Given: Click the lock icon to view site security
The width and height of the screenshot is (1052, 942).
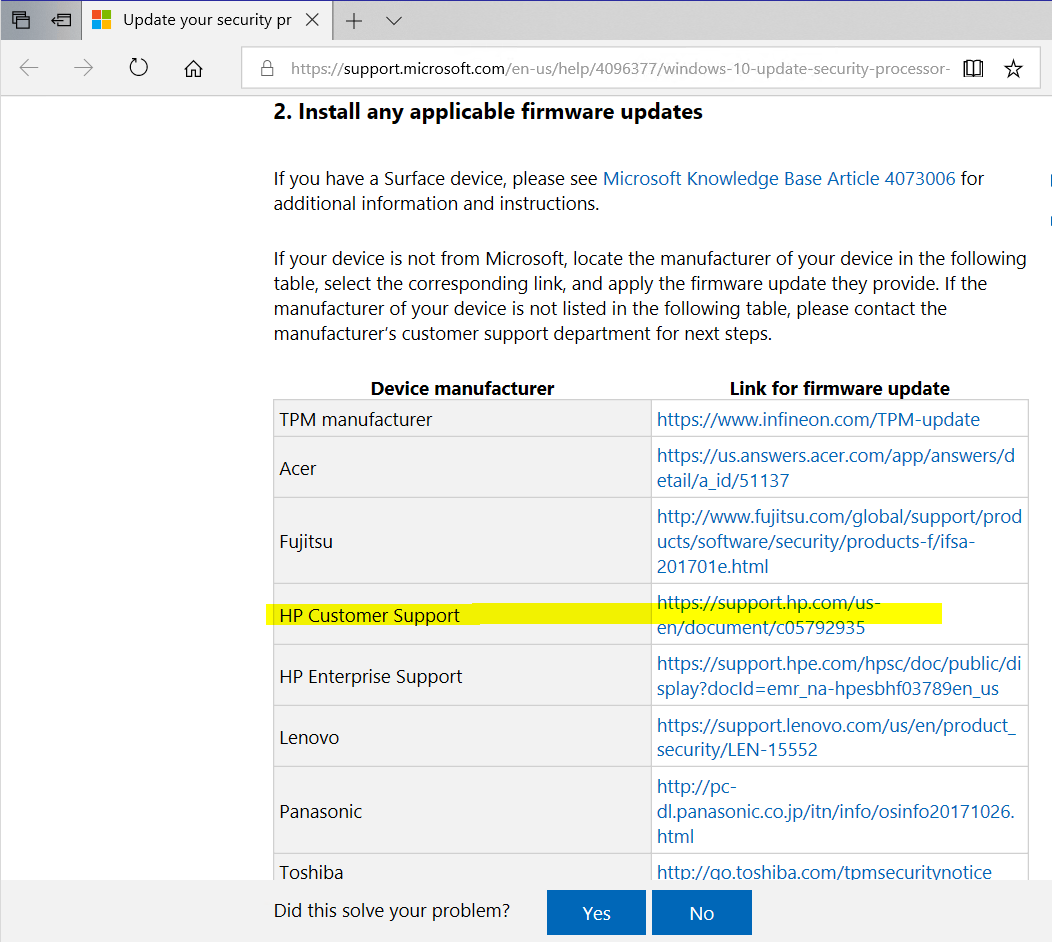Looking at the screenshot, I should [266, 68].
